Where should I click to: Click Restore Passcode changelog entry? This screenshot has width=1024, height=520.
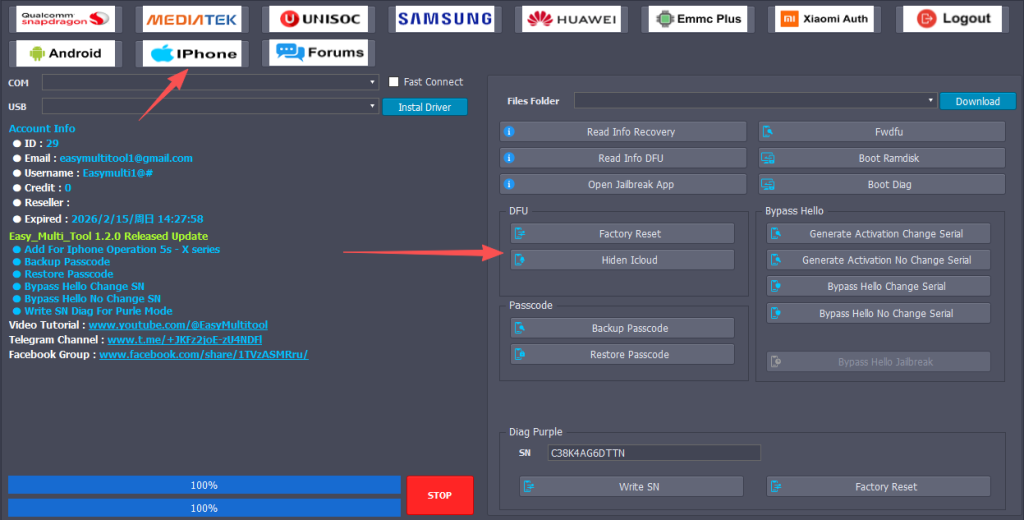coord(69,274)
